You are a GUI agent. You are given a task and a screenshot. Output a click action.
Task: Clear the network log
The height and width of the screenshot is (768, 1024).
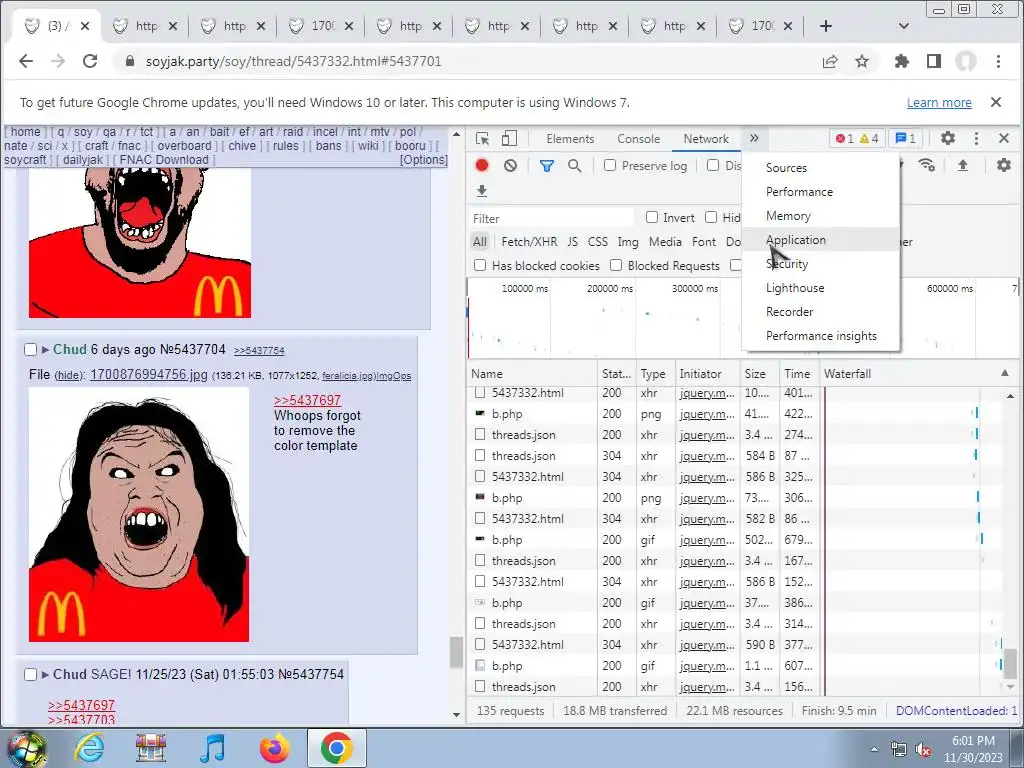pos(510,165)
